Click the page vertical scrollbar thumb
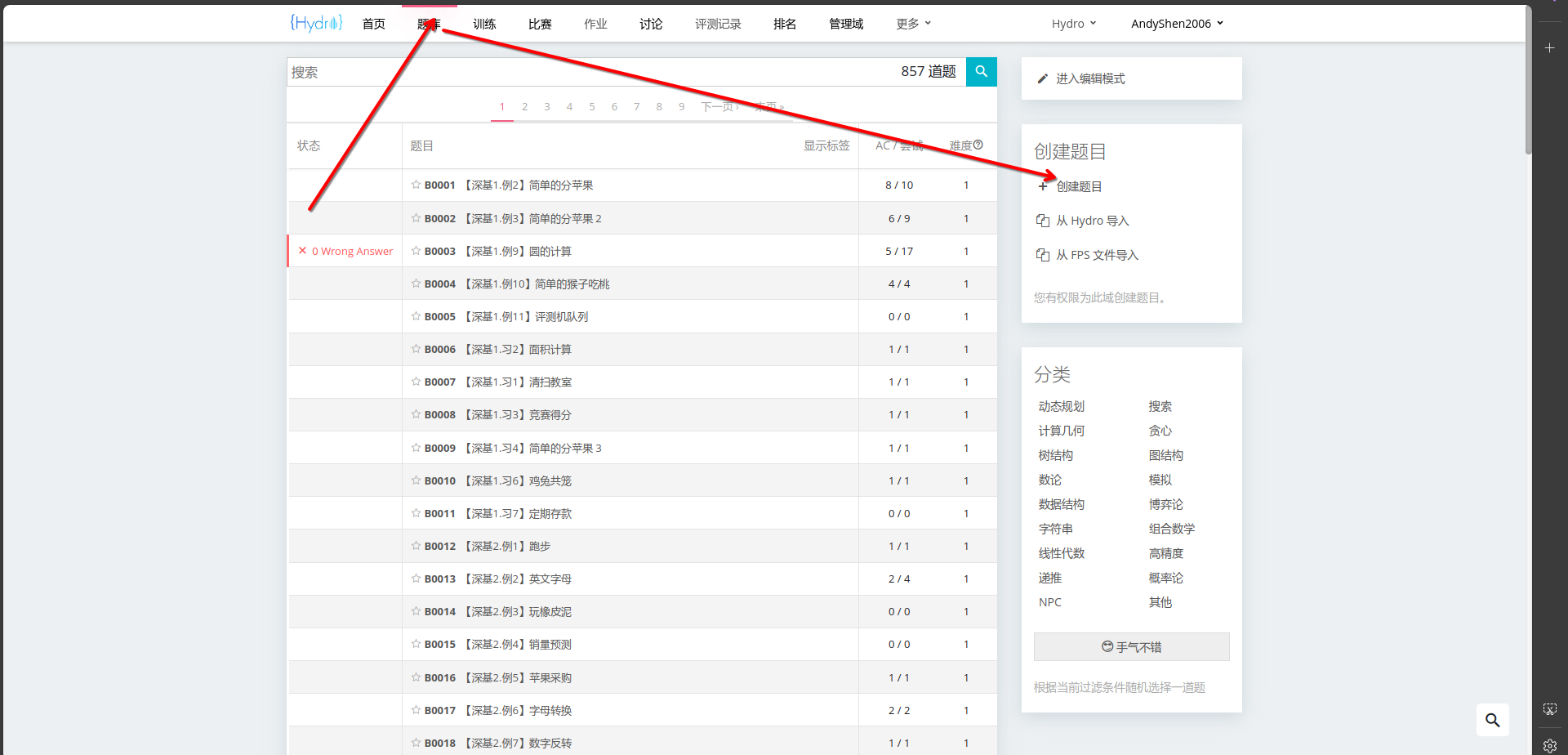The width and height of the screenshot is (1568, 755). pos(1528,82)
